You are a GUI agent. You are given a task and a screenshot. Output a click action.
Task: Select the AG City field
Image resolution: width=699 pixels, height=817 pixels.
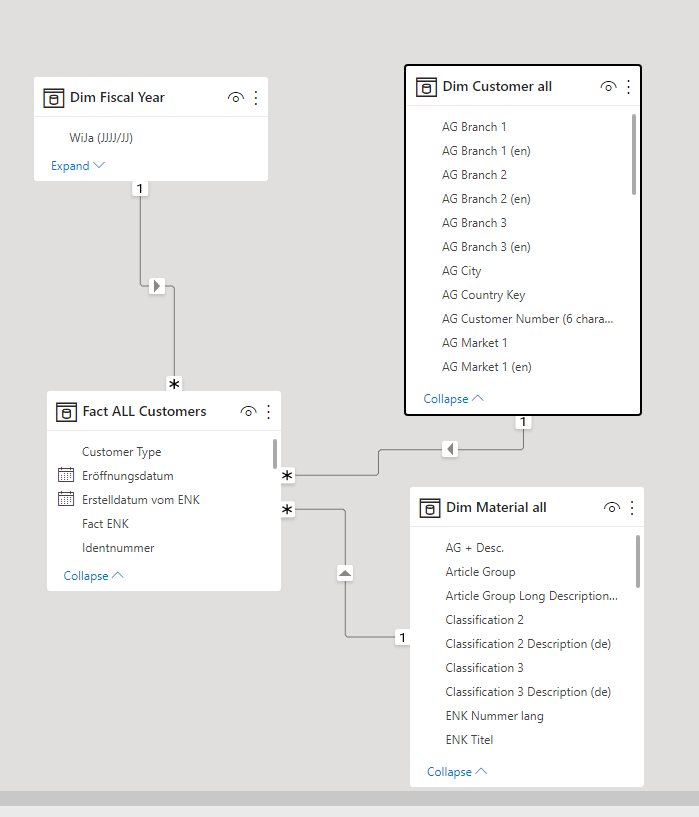(x=461, y=271)
